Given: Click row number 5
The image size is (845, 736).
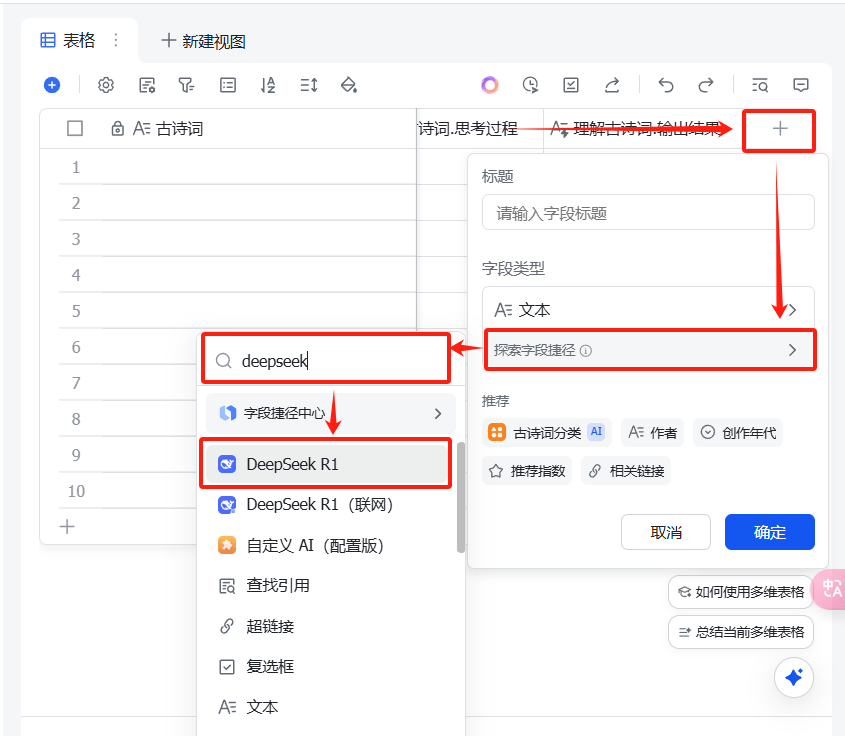Looking at the screenshot, I should pos(76,311).
